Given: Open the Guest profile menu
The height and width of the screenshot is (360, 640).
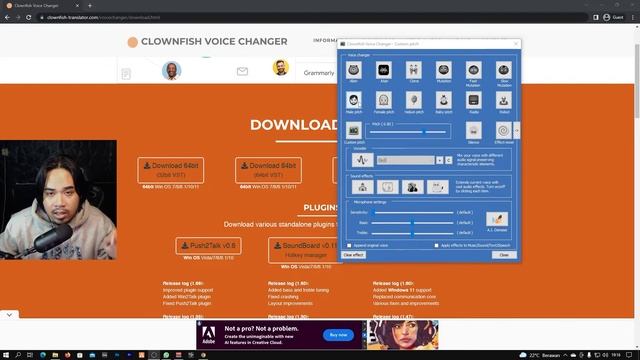Looking at the screenshot, I should point(613,18).
